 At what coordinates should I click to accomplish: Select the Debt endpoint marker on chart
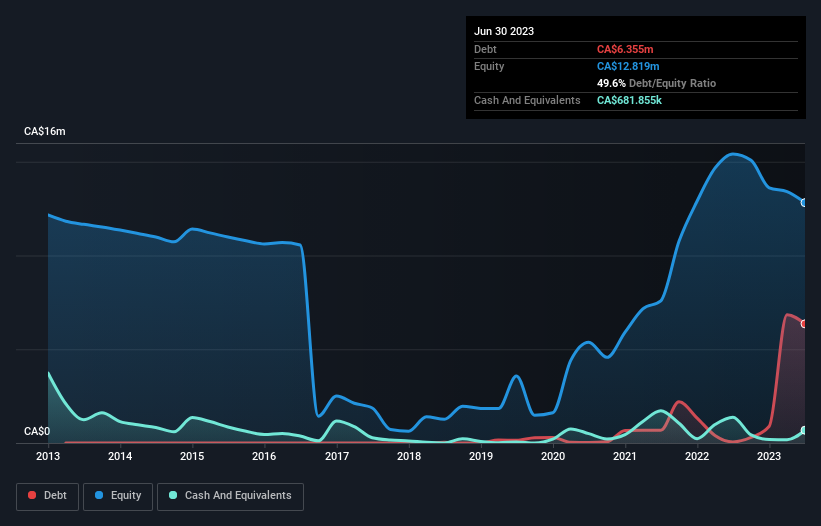804,324
